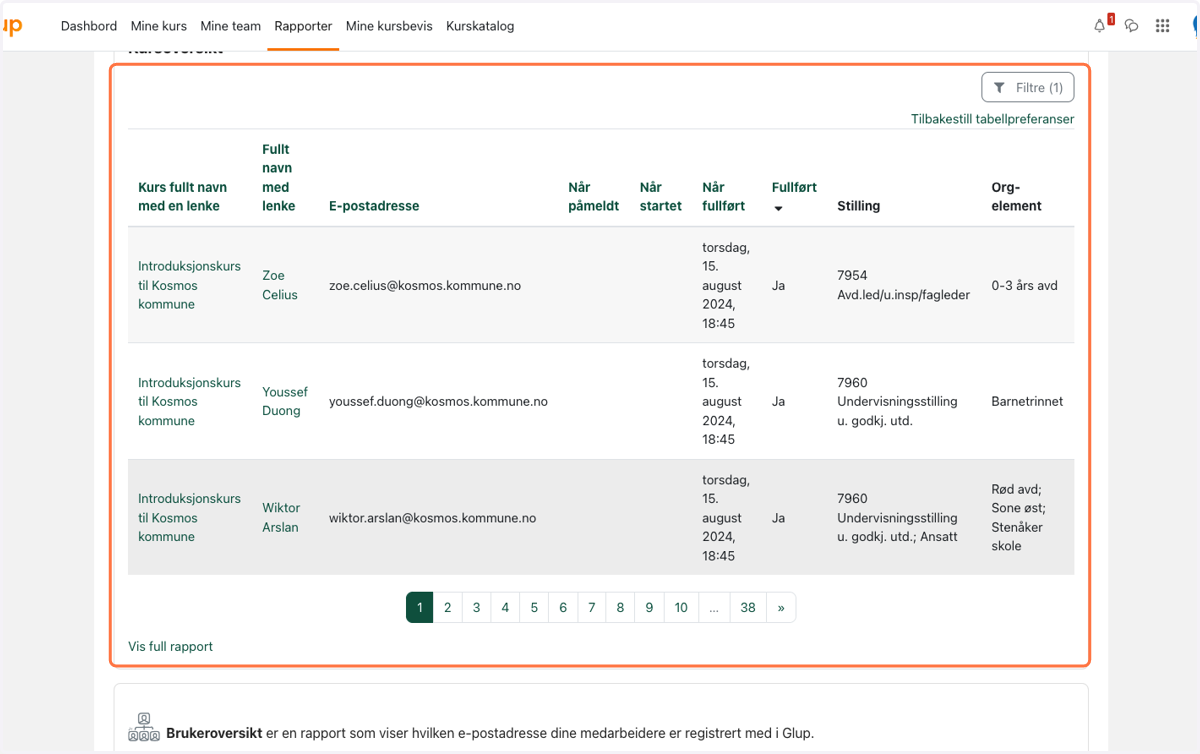The width and height of the screenshot is (1200, 754).
Task: Click 0-3 års avd cell
Action: point(1024,285)
